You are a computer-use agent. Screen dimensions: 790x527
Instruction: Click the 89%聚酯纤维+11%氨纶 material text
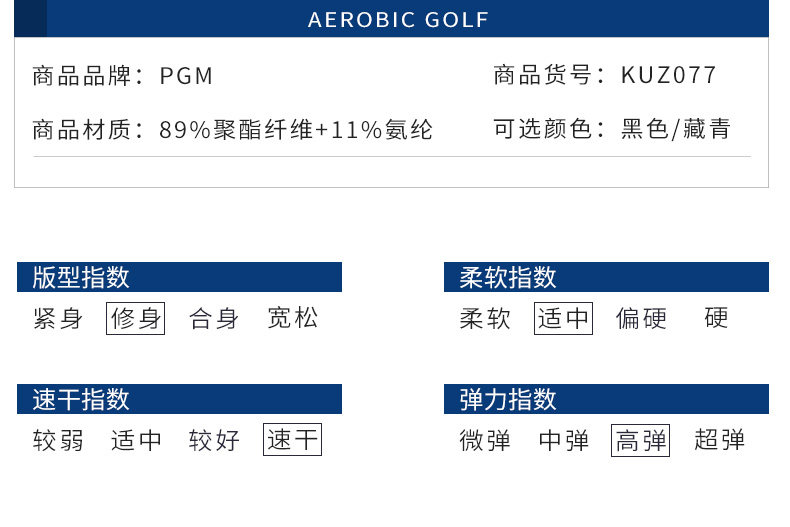coord(296,129)
